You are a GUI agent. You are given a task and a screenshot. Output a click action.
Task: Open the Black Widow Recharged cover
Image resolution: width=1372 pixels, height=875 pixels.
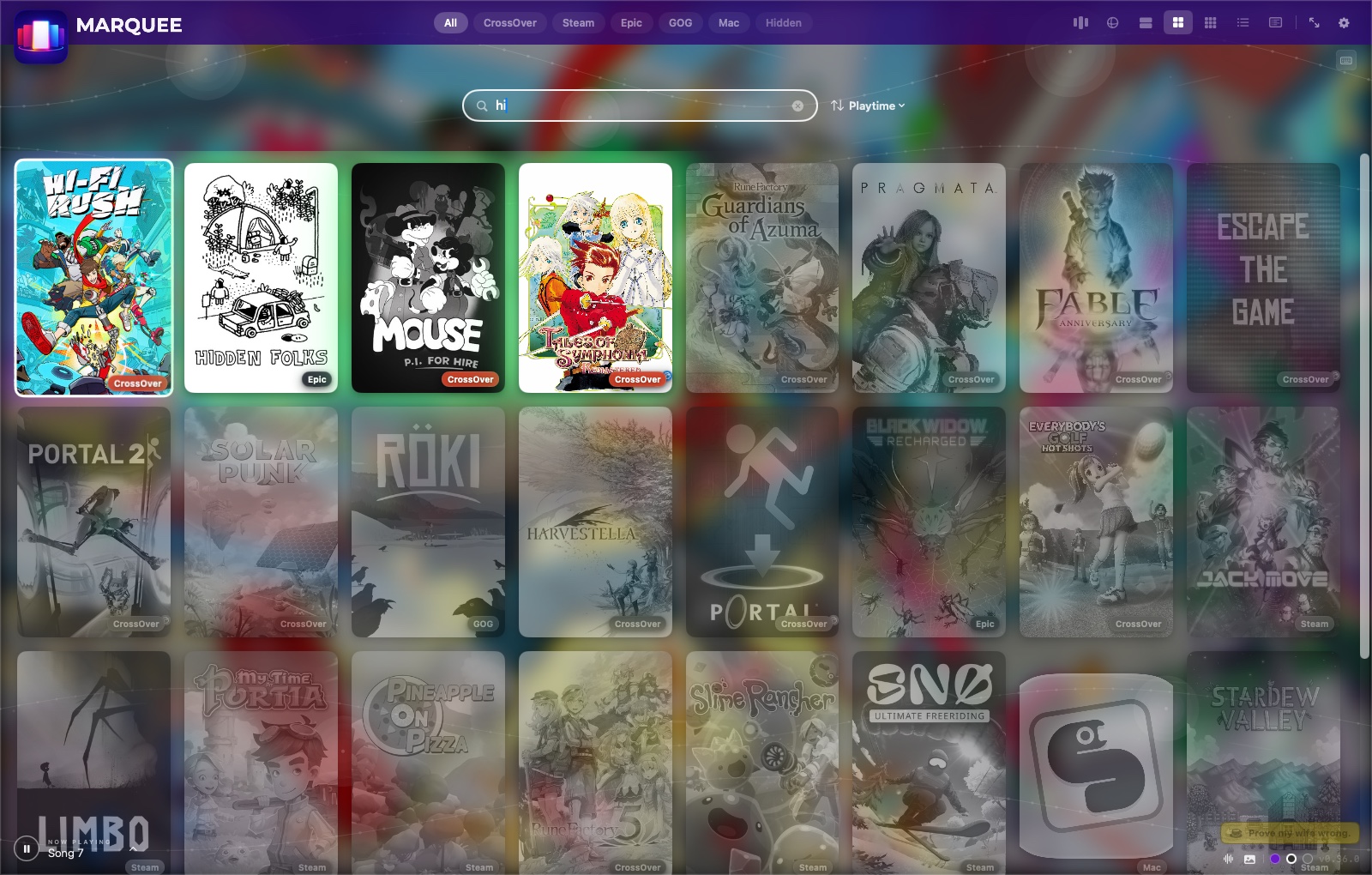coord(929,522)
